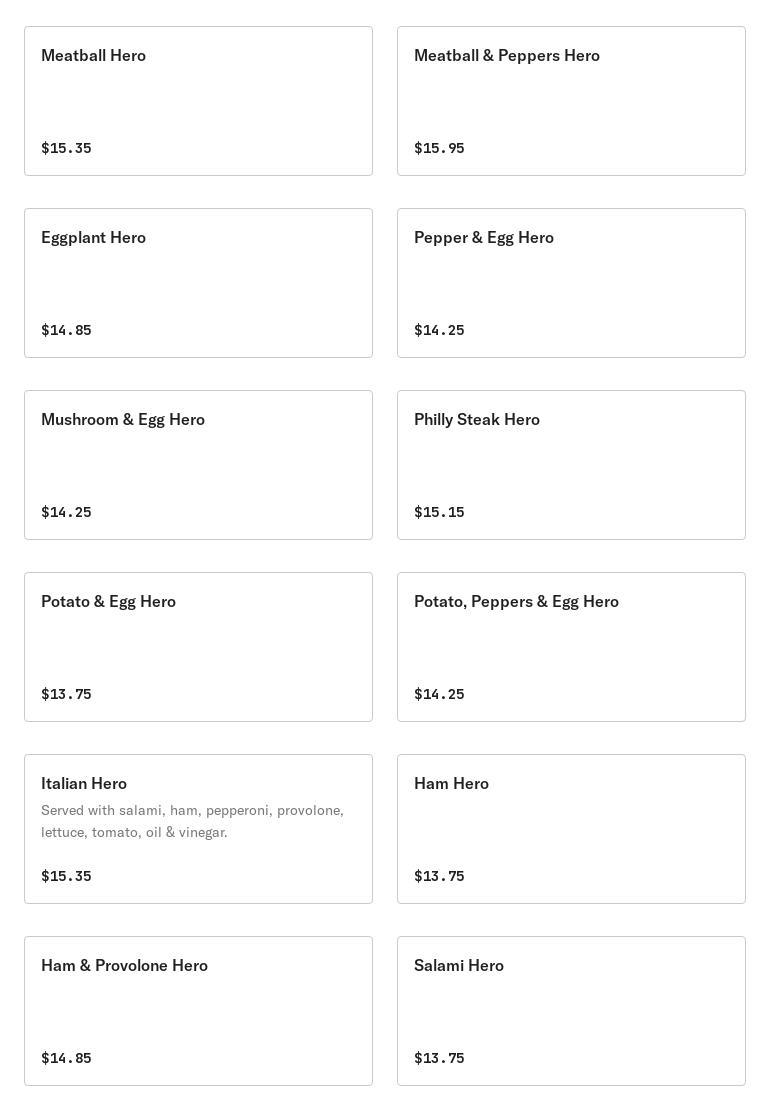Click the $15.95 price on Meatball & Peppers

439,148
